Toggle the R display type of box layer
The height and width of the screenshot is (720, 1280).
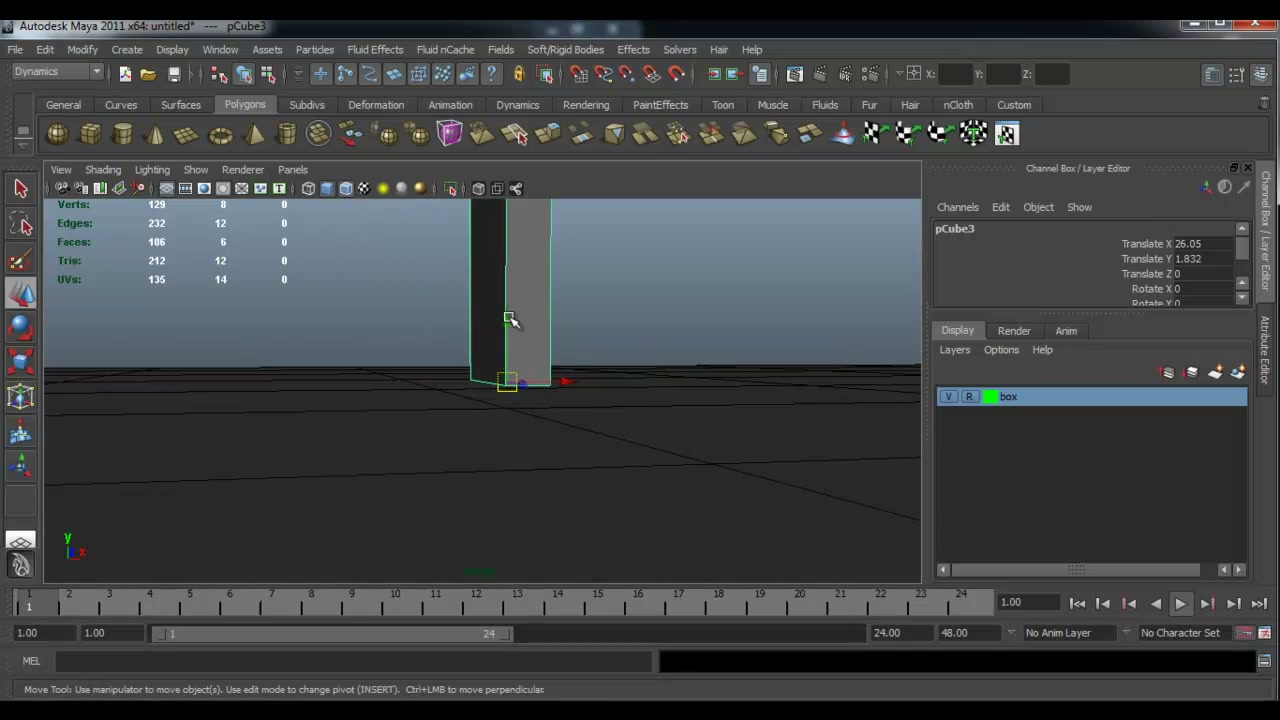click(x=969, y=397)
